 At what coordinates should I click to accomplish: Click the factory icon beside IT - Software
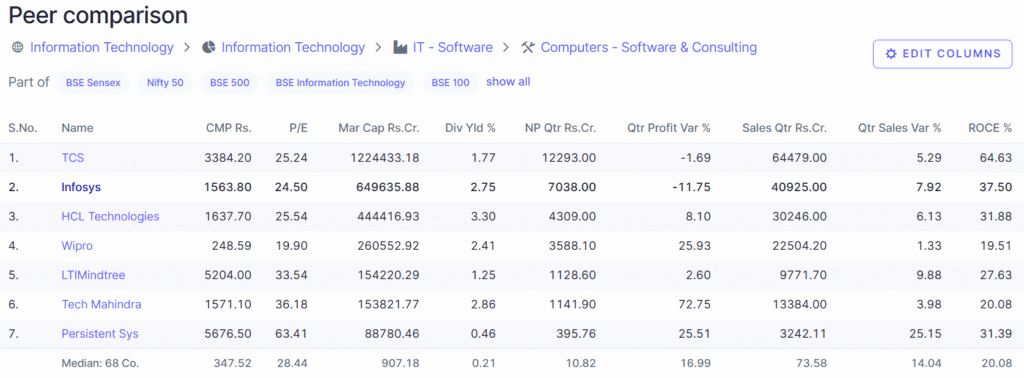pyautogui.click(x=400, y=48)
